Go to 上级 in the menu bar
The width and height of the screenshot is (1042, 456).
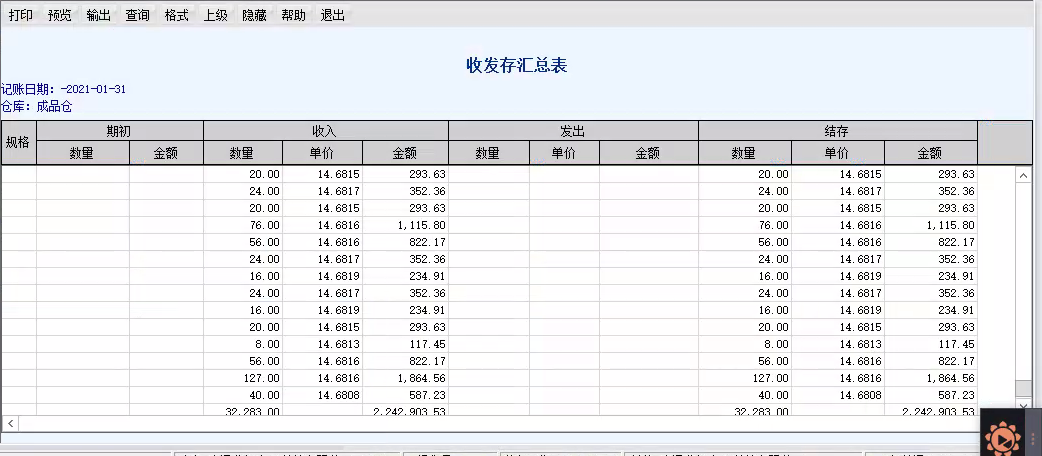[215, 15]
